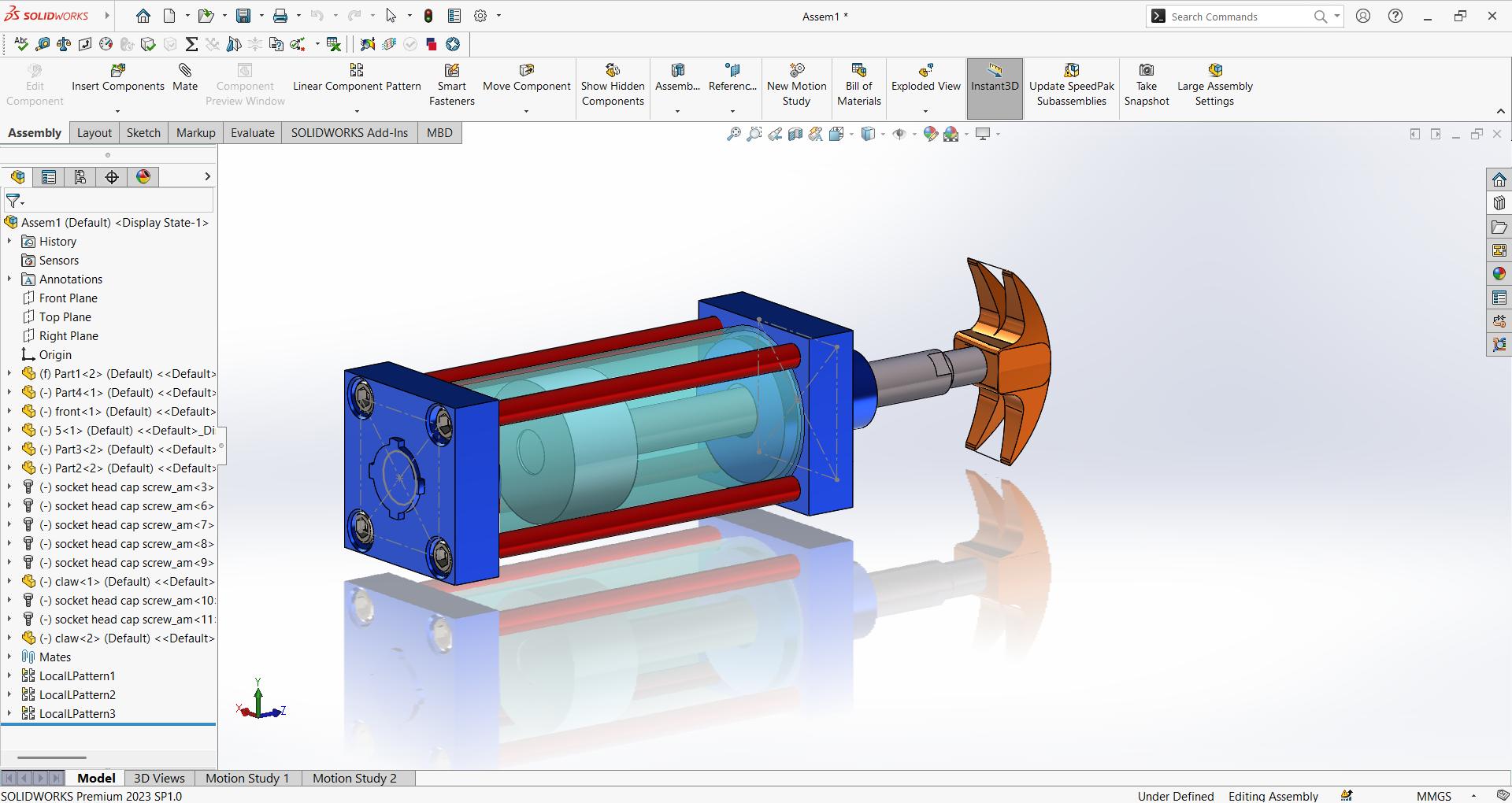The width and height of the screenshot is (1512, 803).
Task: Take Snapshot of the assembly
Action: [x=1147, y=85]
